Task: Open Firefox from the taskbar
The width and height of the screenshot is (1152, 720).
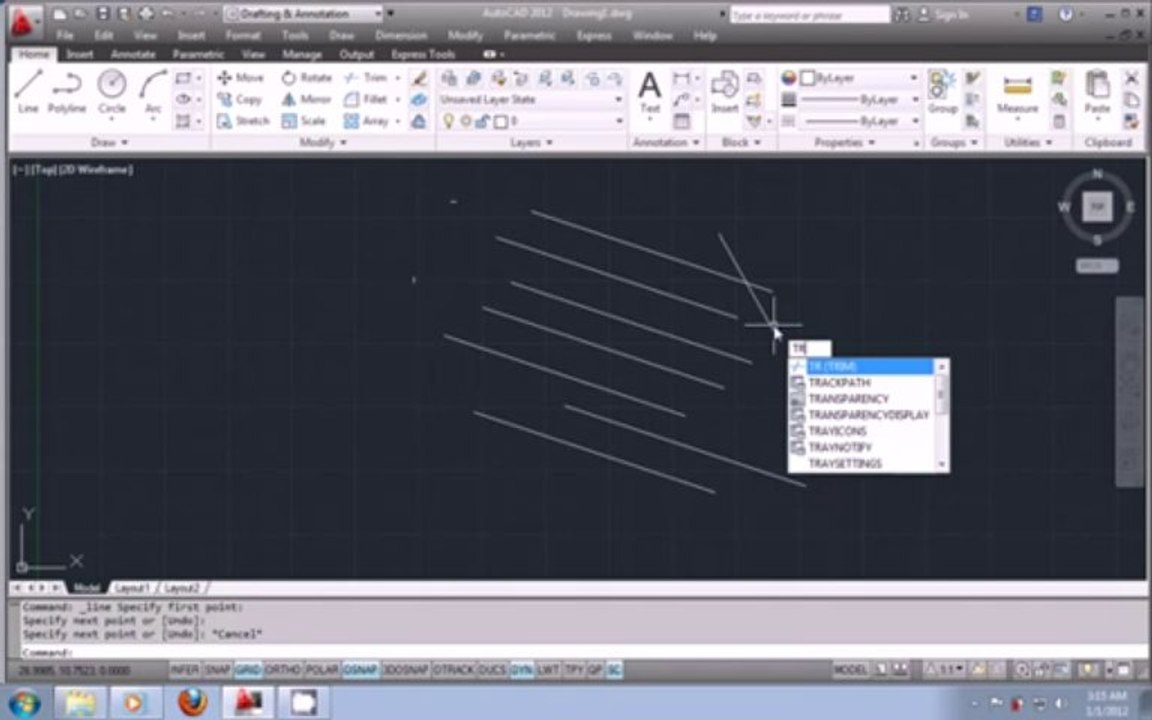Action: [192, 702]
